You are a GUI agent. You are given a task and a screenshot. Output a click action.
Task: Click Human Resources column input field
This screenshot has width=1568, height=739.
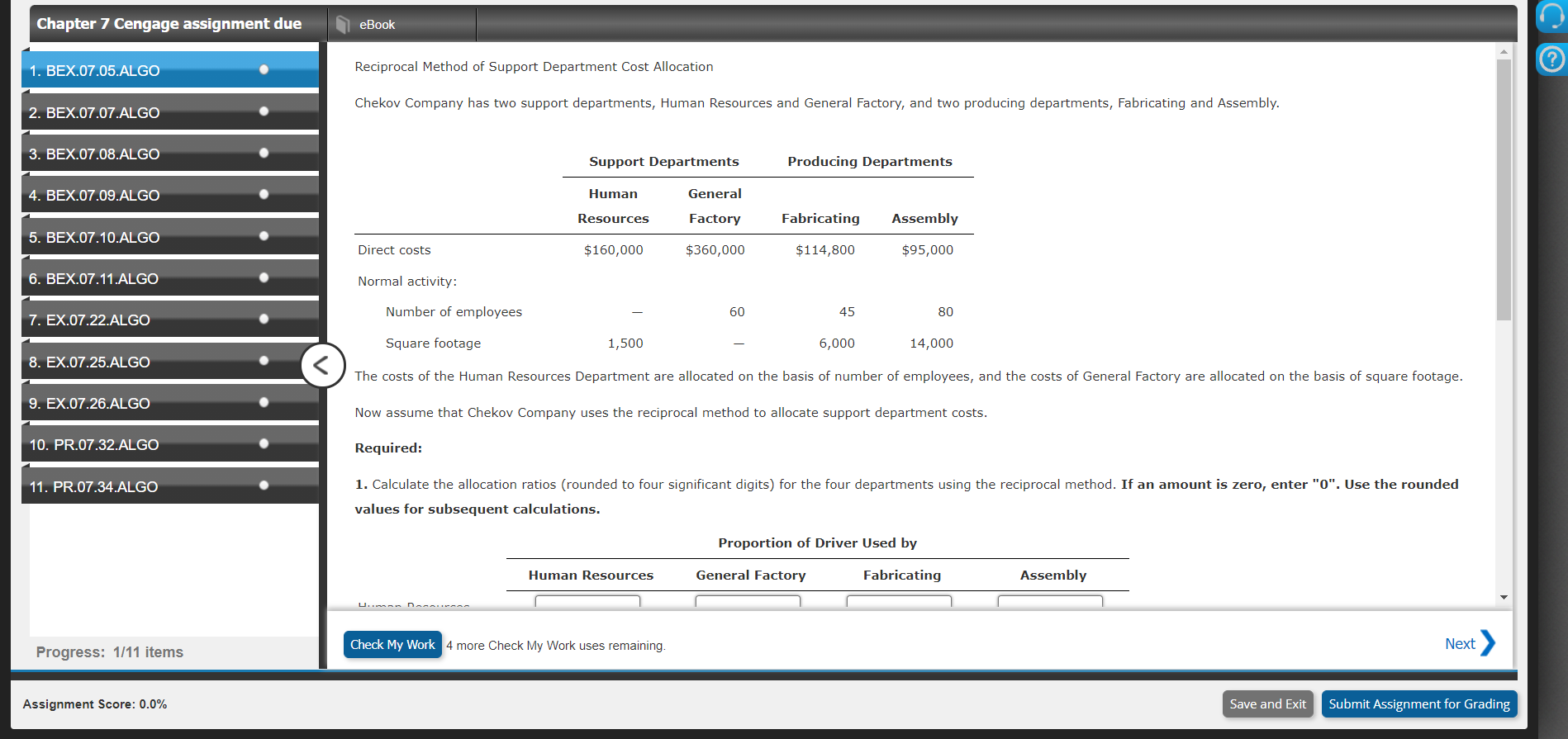click(x=587, y=601)
